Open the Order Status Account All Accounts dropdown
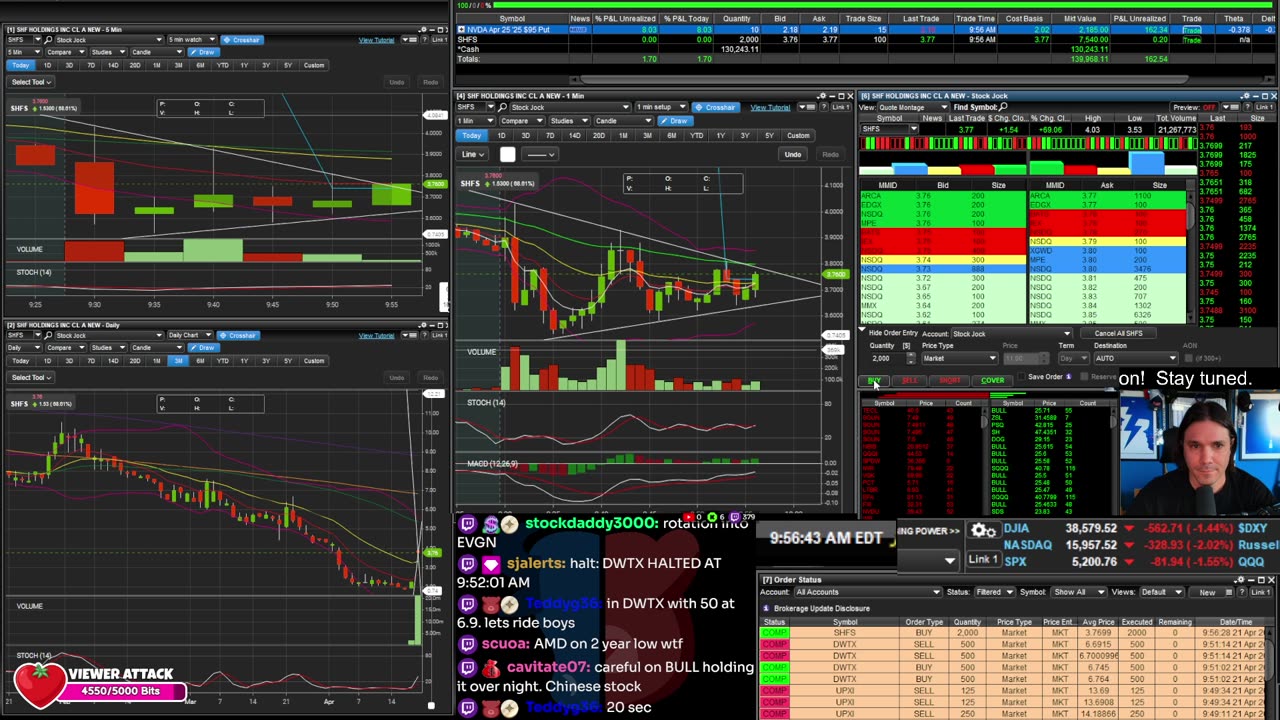The height and width of the screenshot is (720, 1280). click(x=868, y=592)
